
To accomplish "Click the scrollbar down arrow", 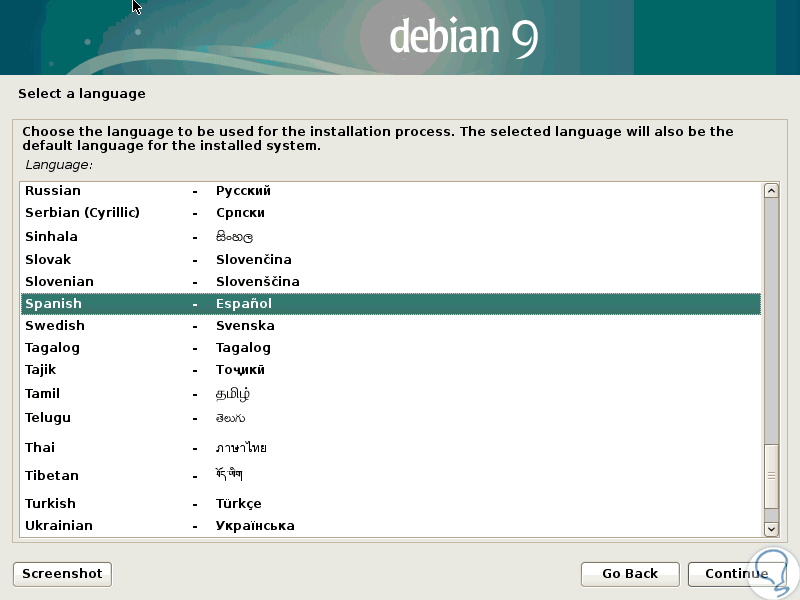I will (x=771, y=529).
